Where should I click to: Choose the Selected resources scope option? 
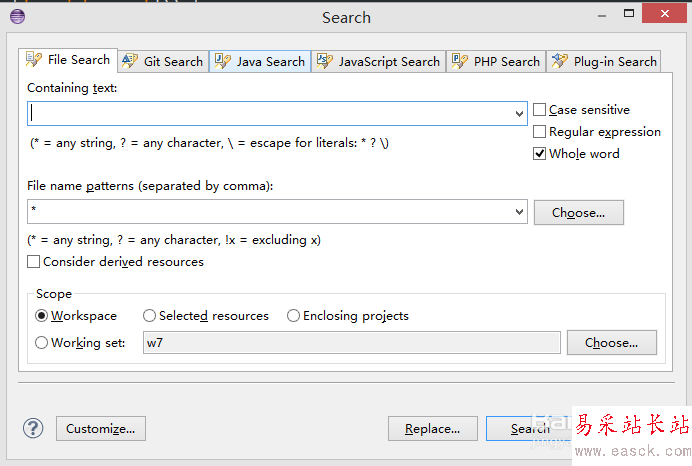[150, 316]
